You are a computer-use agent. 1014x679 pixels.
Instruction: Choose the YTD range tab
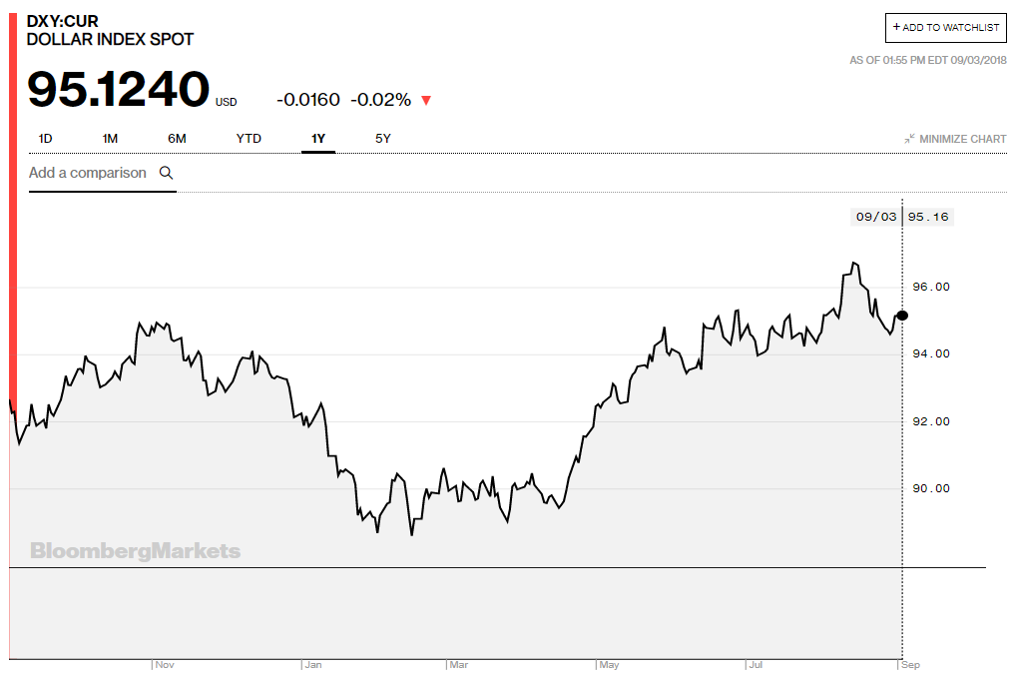point(249,138)
